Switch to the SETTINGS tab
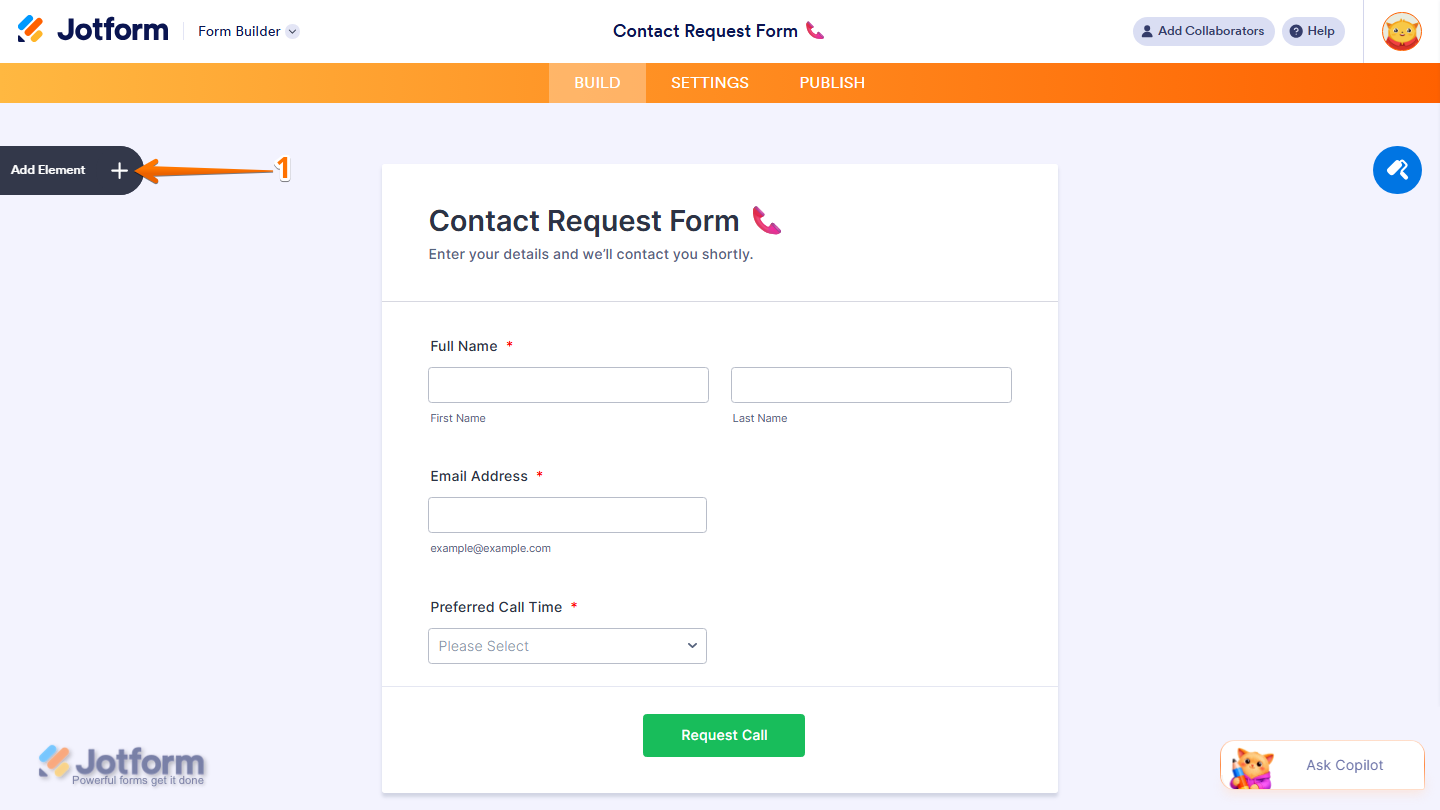Viewport: 1440px width, 810px height. 709,82
